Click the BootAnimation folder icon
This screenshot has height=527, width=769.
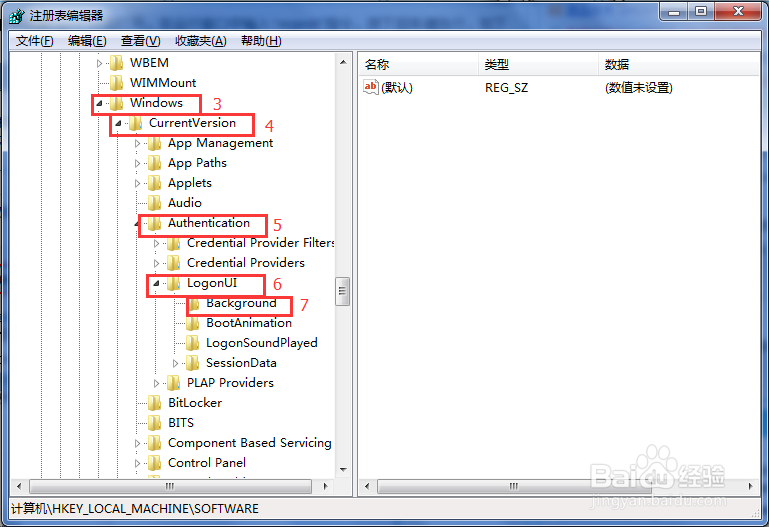[x=192, y=323]
